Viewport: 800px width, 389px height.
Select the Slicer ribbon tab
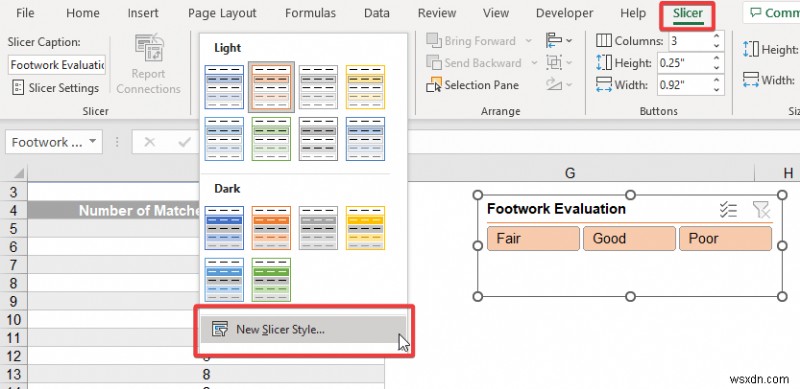(x=687, y=14)
